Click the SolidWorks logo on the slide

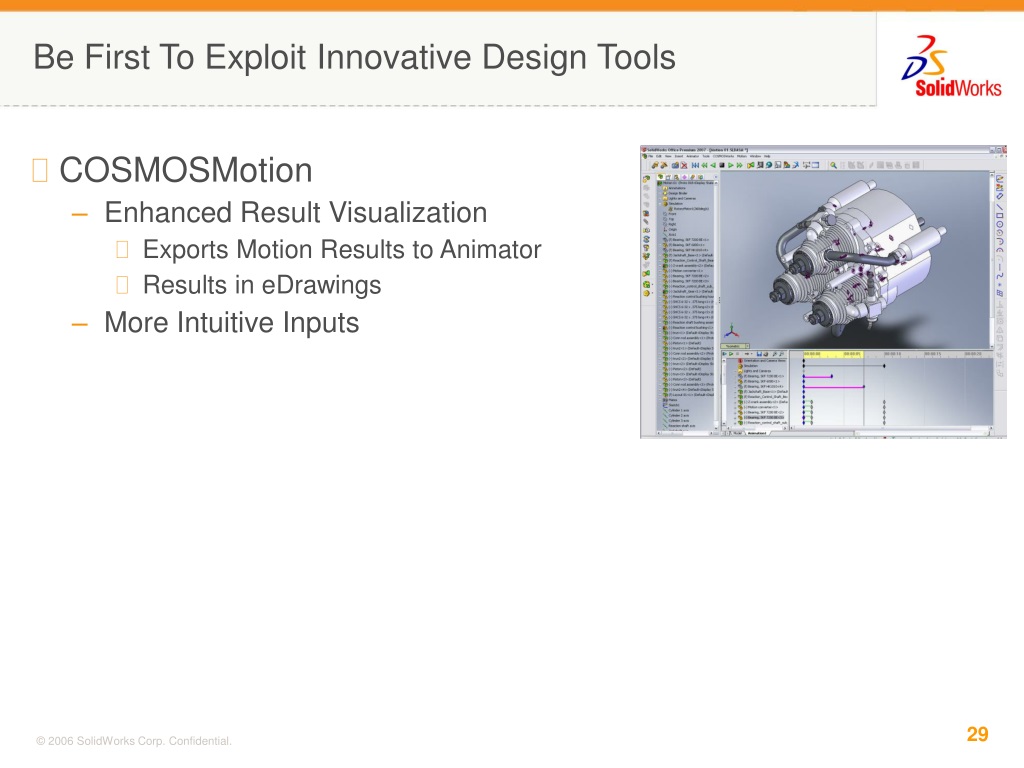coord(952,67)
